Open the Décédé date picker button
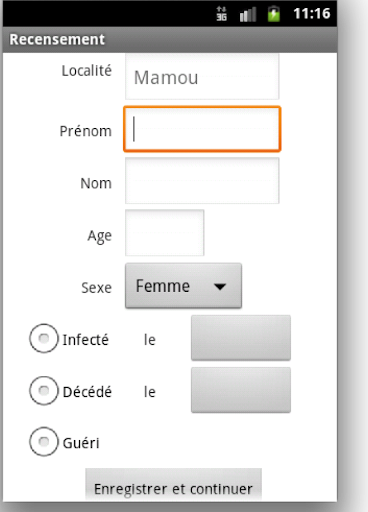Image resolution: width=368 pixels, height=512 pixels. point(241,390)
